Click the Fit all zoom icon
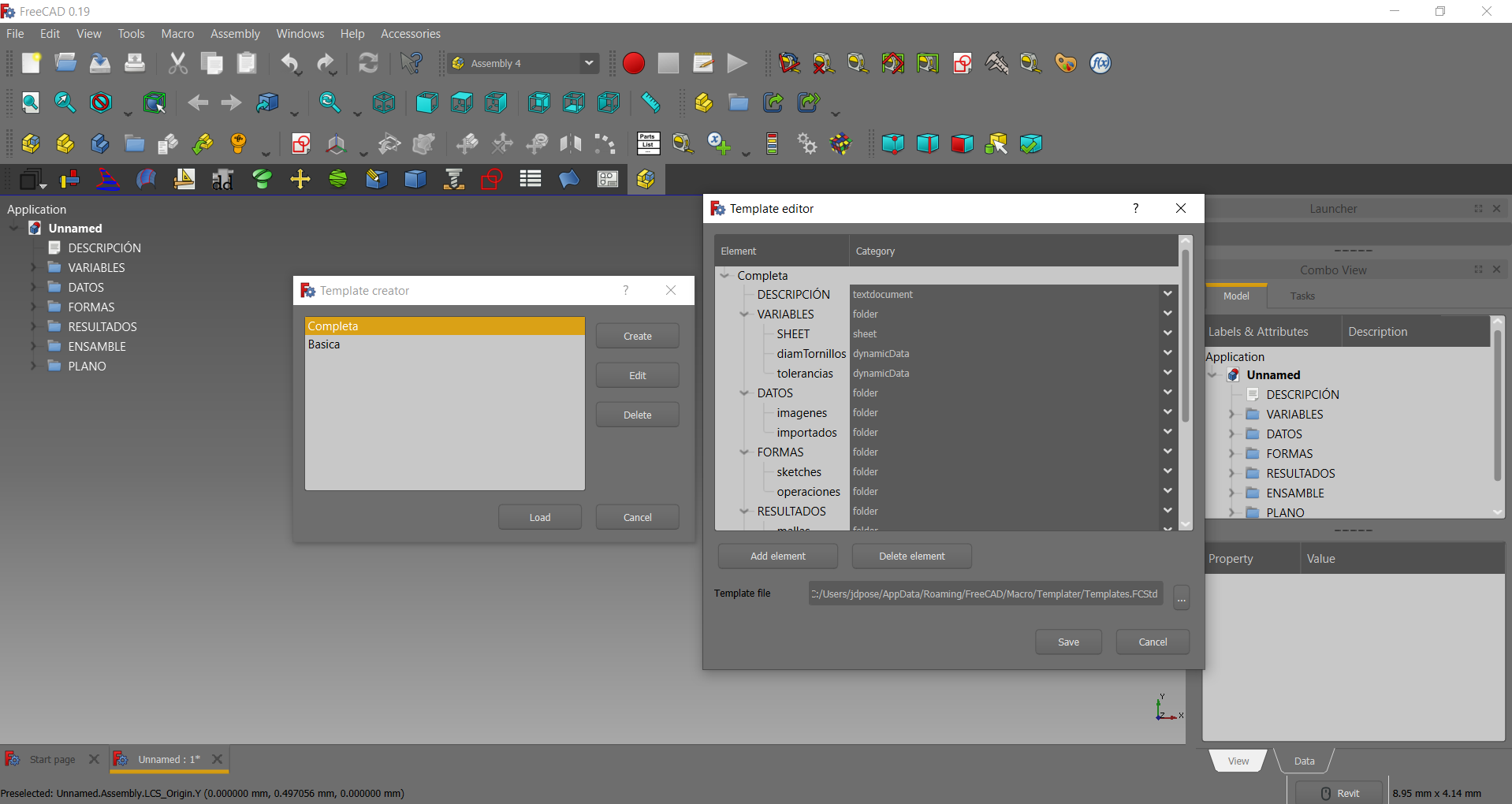This screenshot has height=804, width=1512. [31, 102]
